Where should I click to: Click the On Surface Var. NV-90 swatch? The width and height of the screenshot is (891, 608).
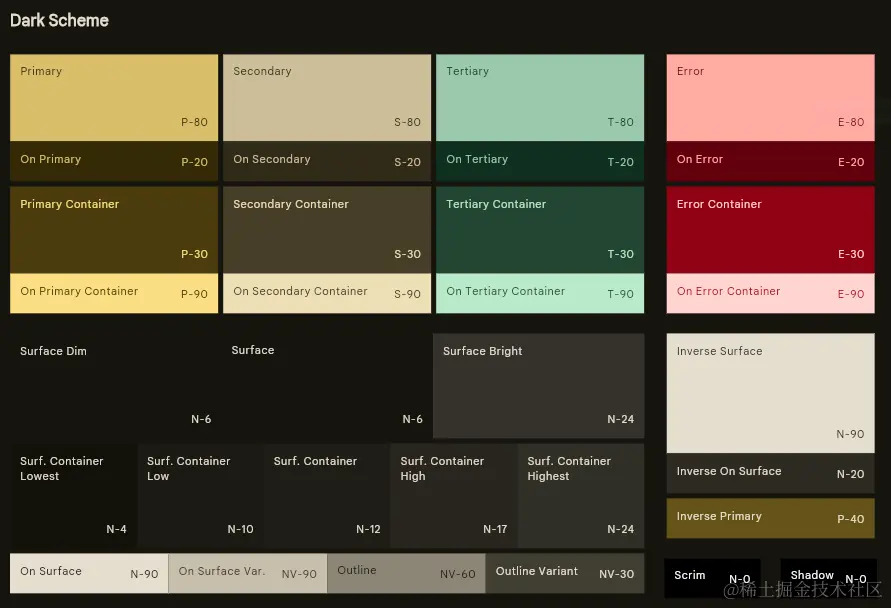(x=248, y=573)
